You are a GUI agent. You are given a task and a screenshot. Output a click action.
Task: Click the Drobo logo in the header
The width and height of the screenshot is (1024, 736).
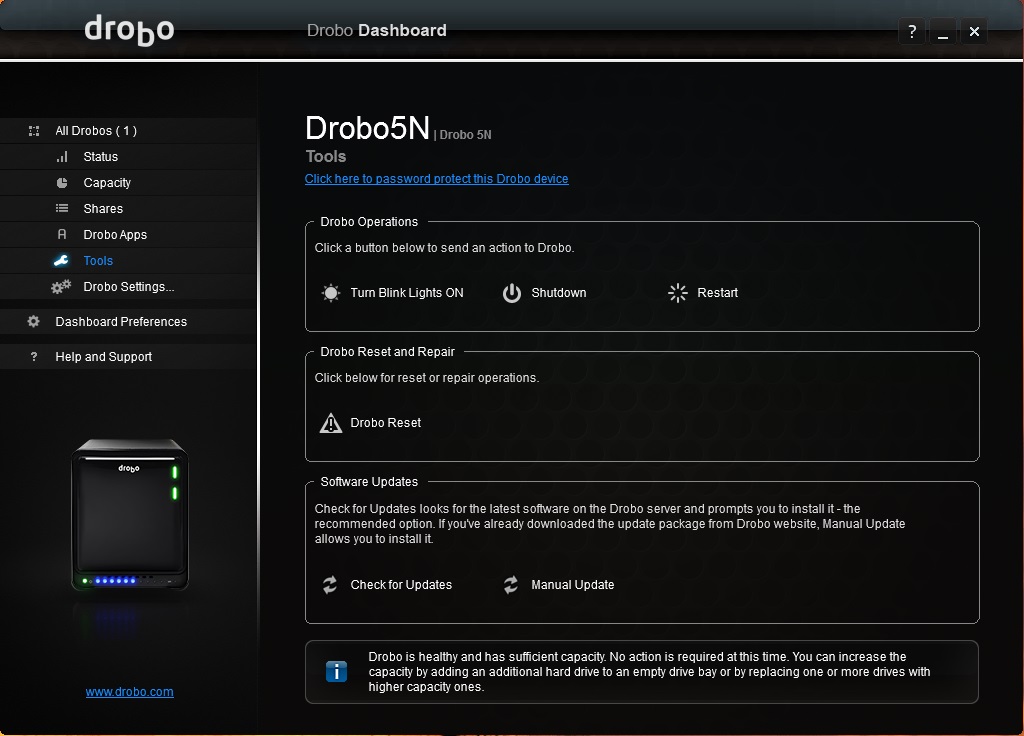(129, 30)
